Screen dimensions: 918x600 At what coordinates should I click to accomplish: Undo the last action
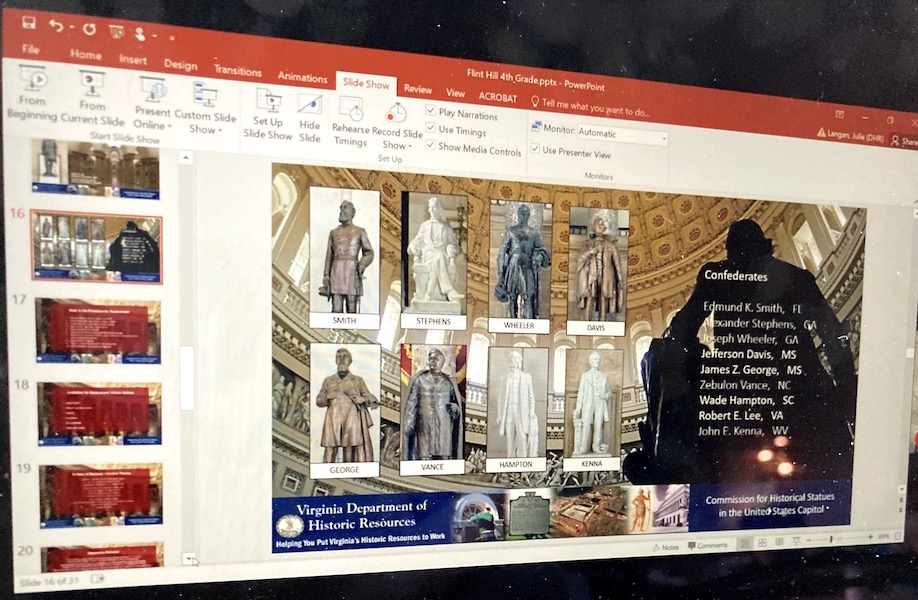pyautogui.click(x=55, y=25)
